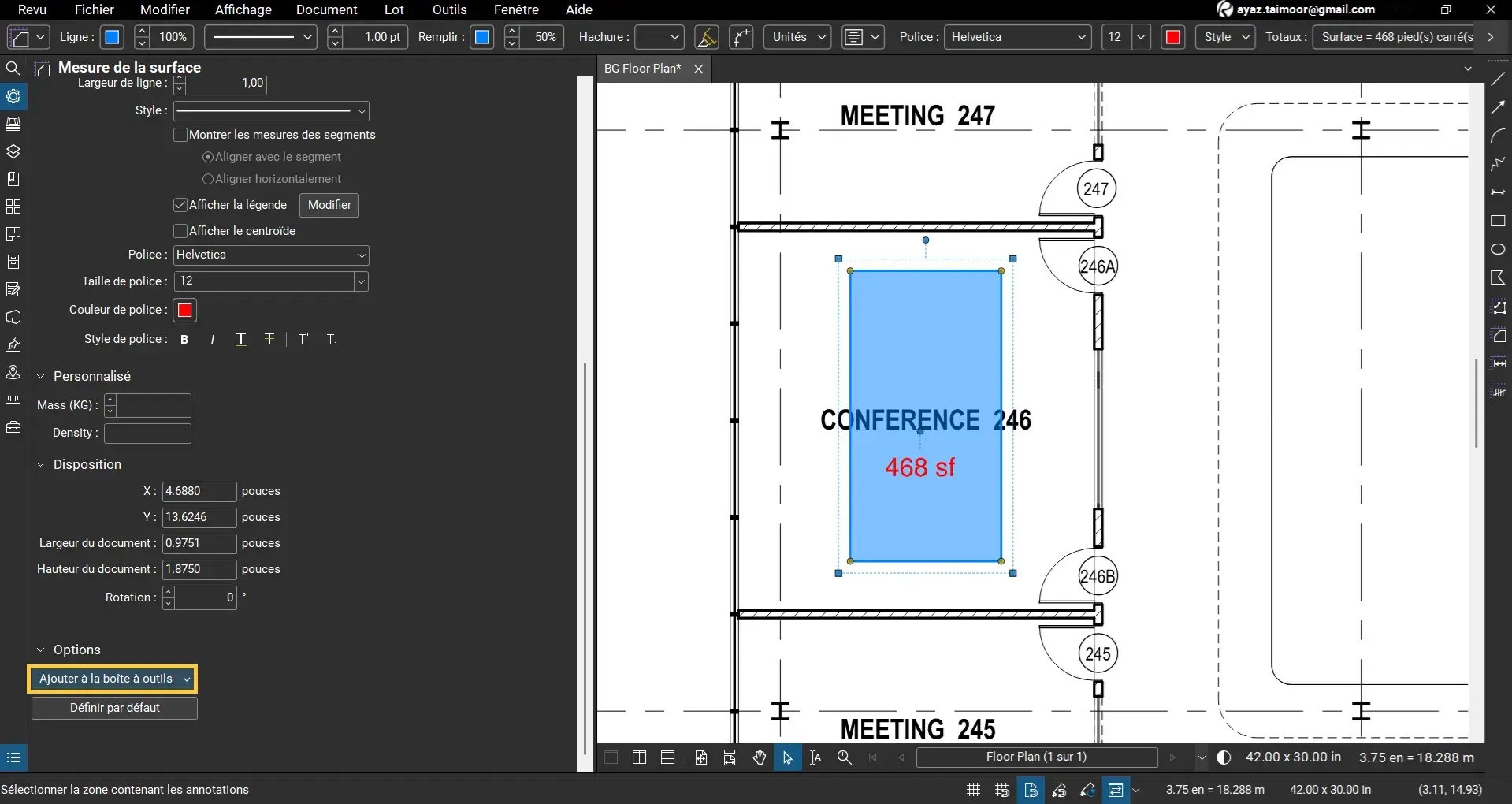Select the Ellipse markup tool
This screenshot has width=1512, height=804.
(x=1498, y=249)
